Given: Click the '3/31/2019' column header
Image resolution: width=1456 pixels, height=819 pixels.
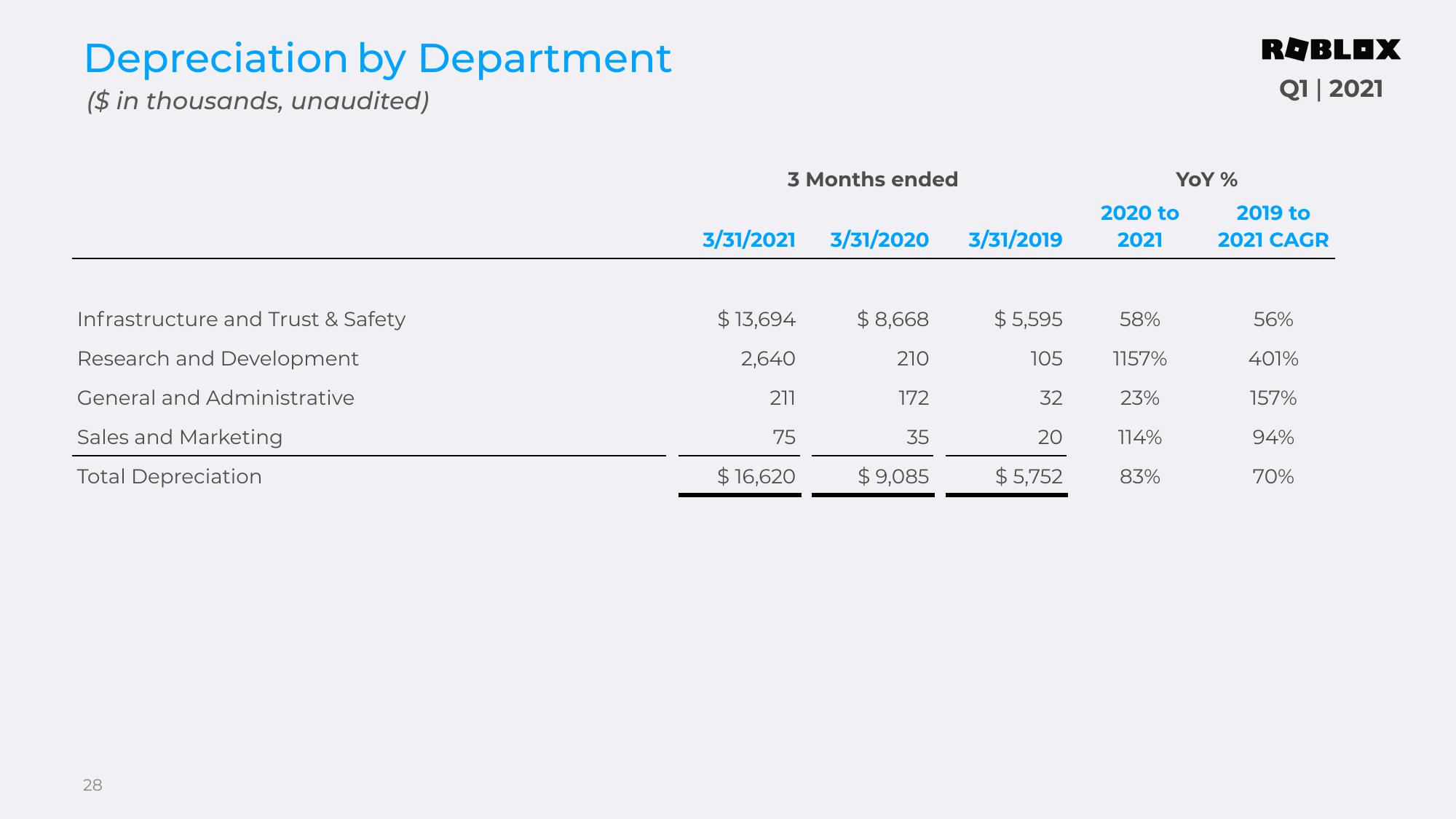Looking at the screenshot, I should pos(1016,240).
